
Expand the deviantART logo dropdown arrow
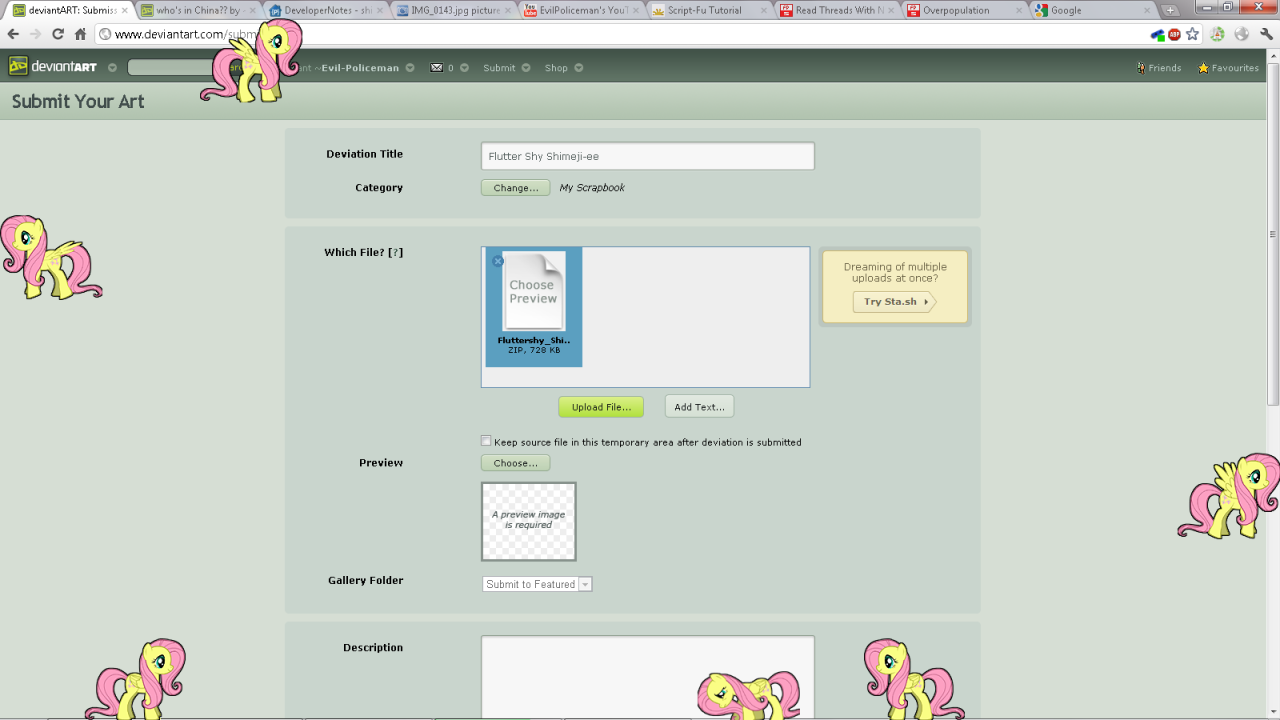(x=112, y=68)
